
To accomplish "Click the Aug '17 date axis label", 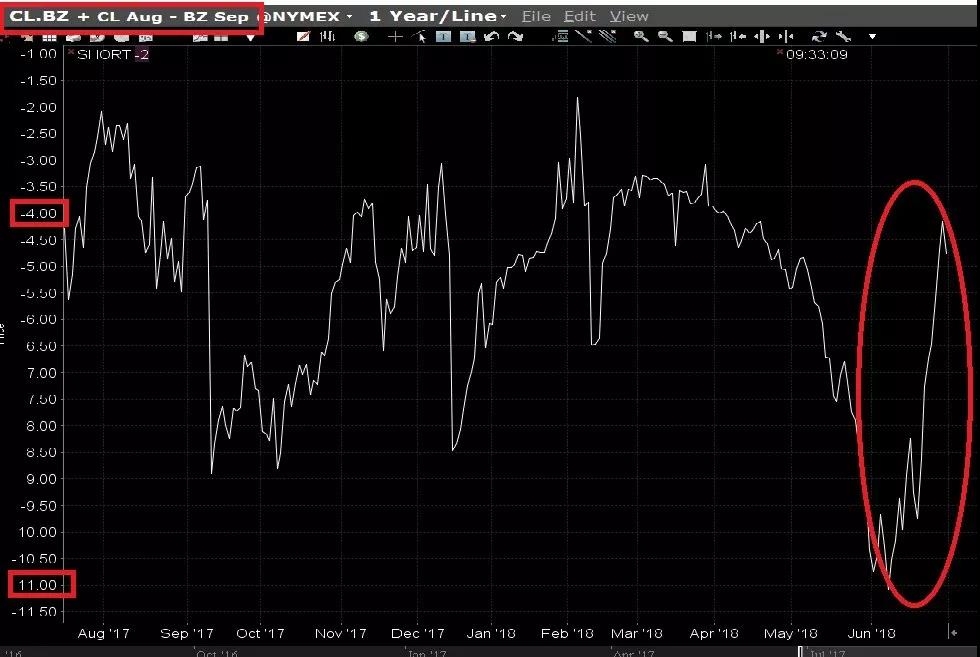I will [x=103, y=633].
